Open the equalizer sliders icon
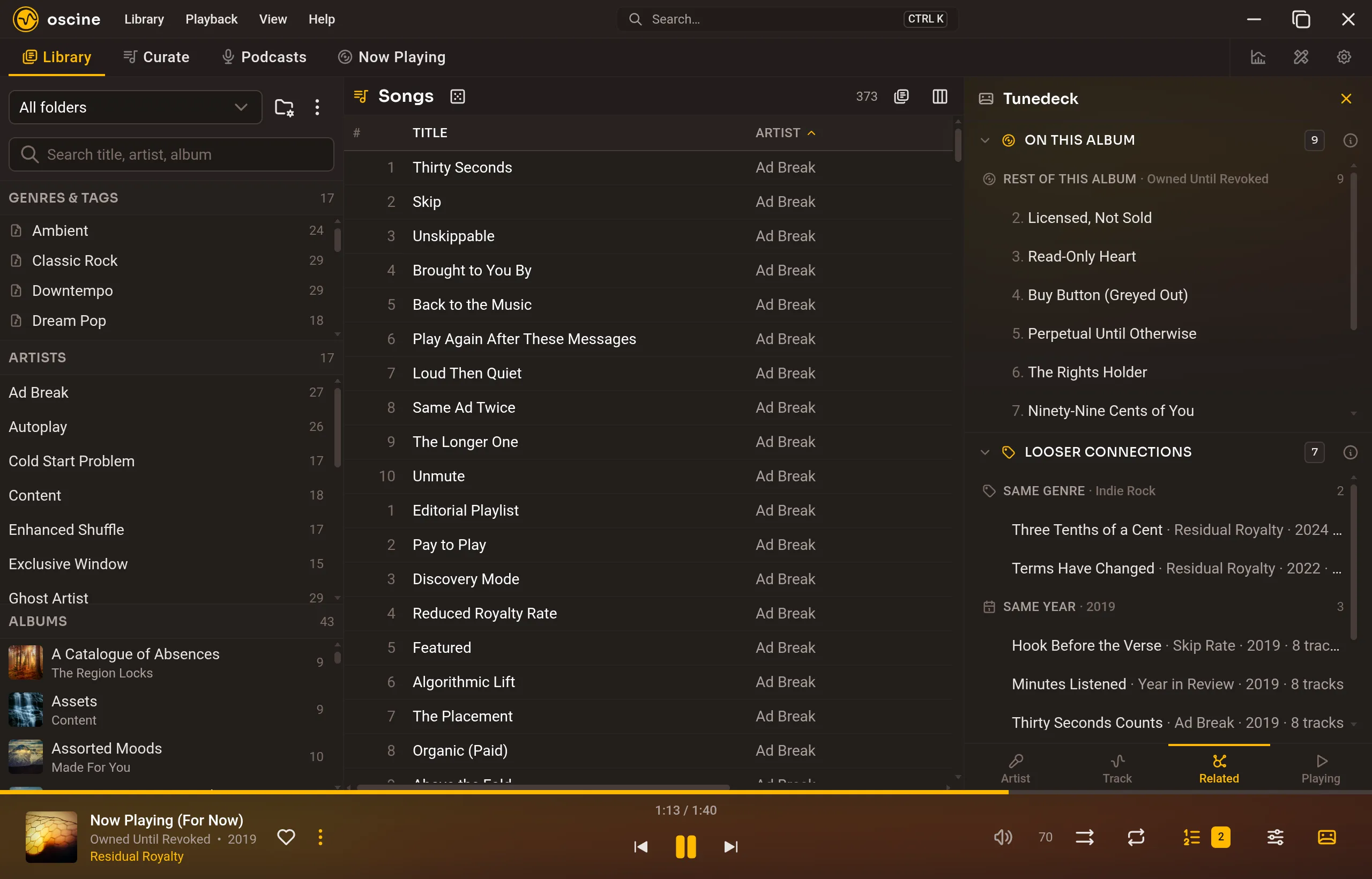 tap(1276, 837)
